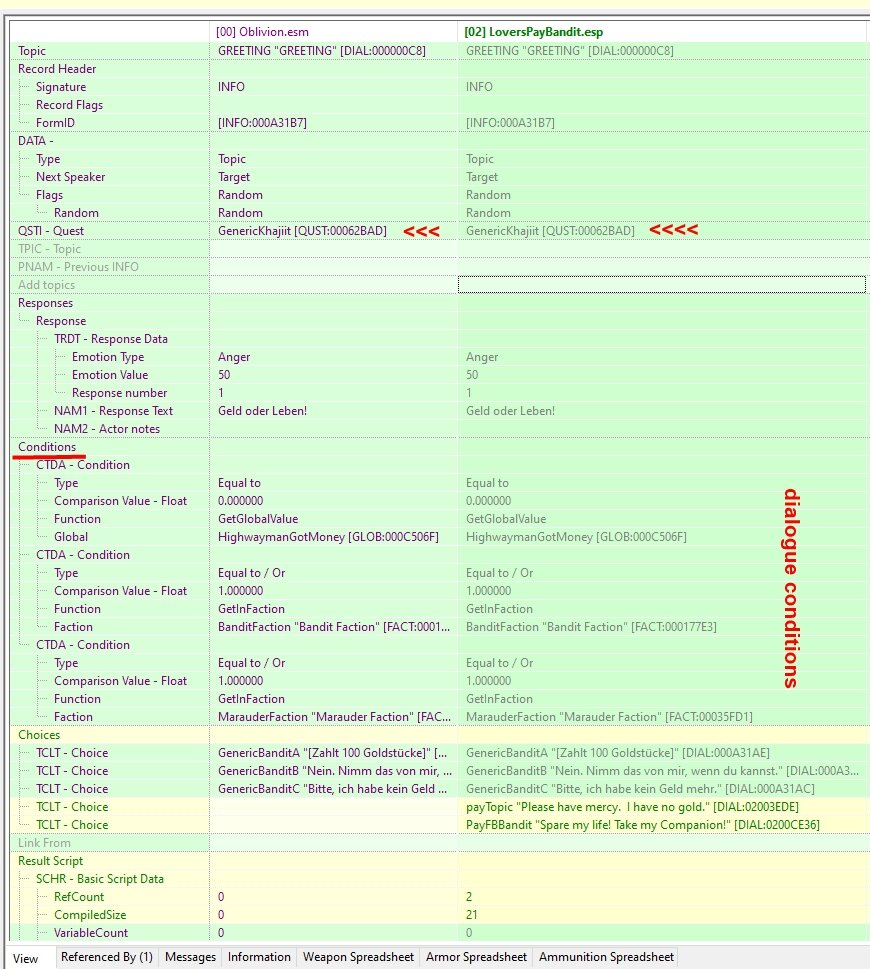Select the Signature row label
The image size is (870, 969).
click(61, 87)
